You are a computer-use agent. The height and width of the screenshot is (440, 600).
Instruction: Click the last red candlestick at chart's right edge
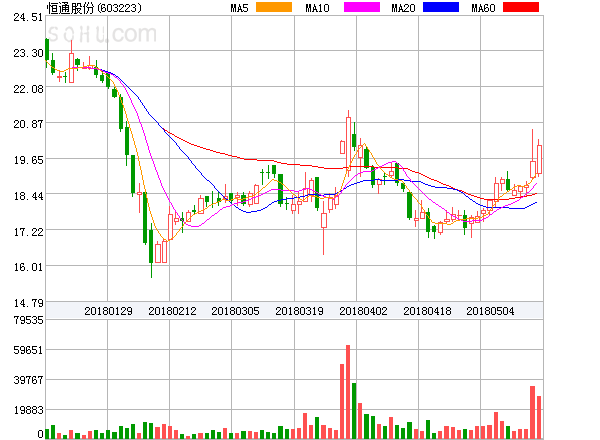click(539, 160)
